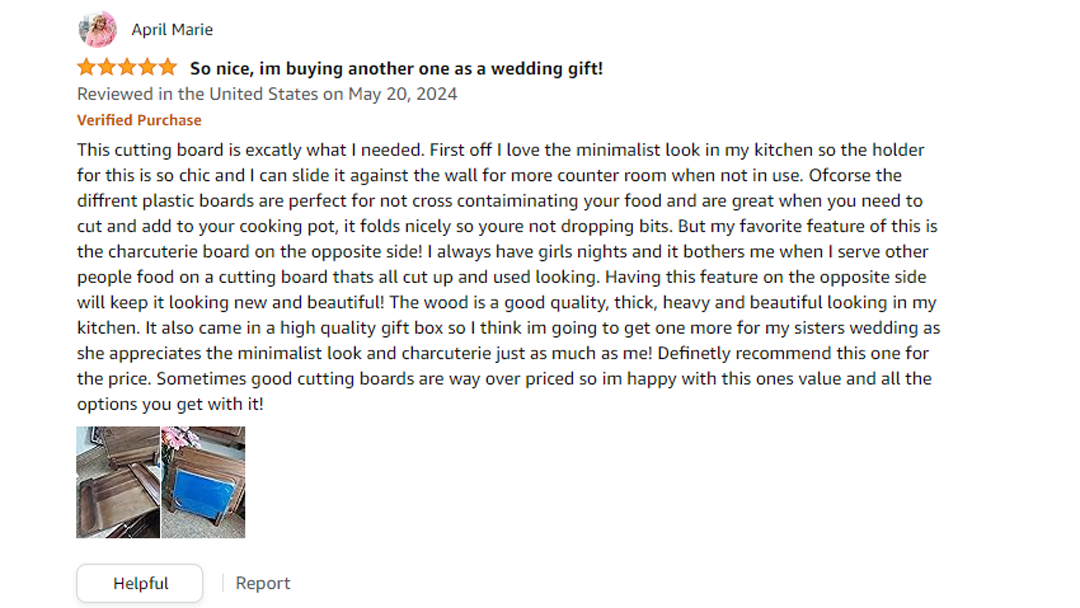Open the review title 'So nice, im buying another'
The width and height of the screenshot is (1080, 608).
click(396, 69)
